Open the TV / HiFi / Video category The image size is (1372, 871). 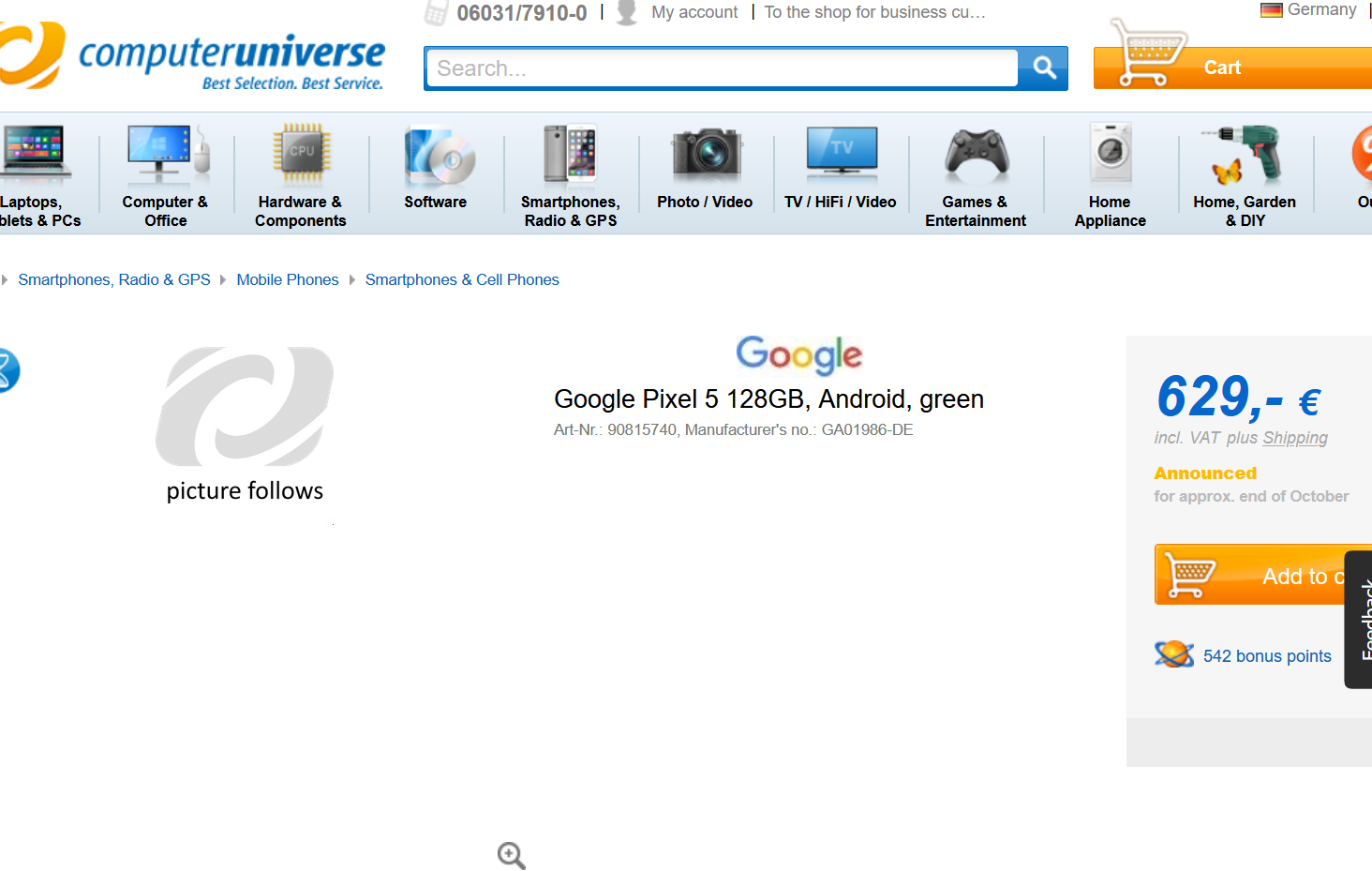click(841, 202)
